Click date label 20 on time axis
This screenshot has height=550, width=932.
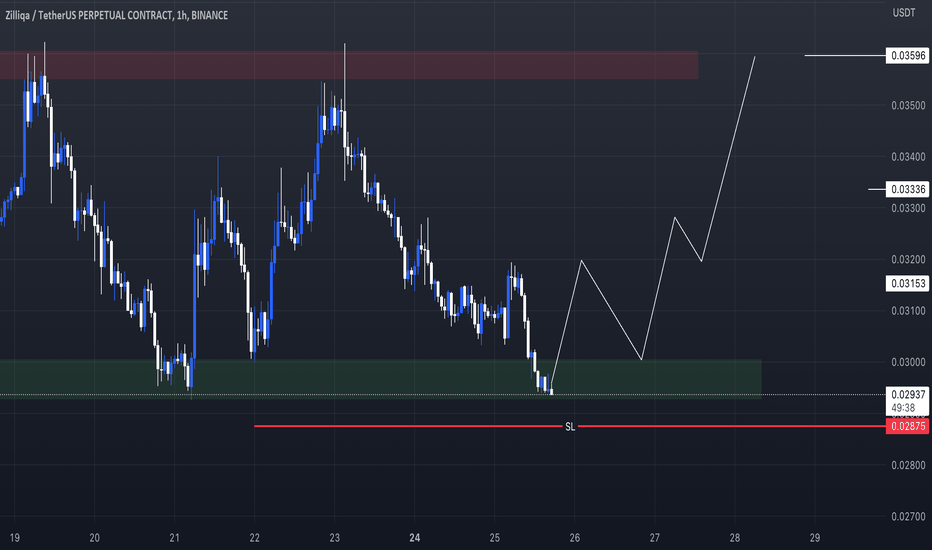95,538
